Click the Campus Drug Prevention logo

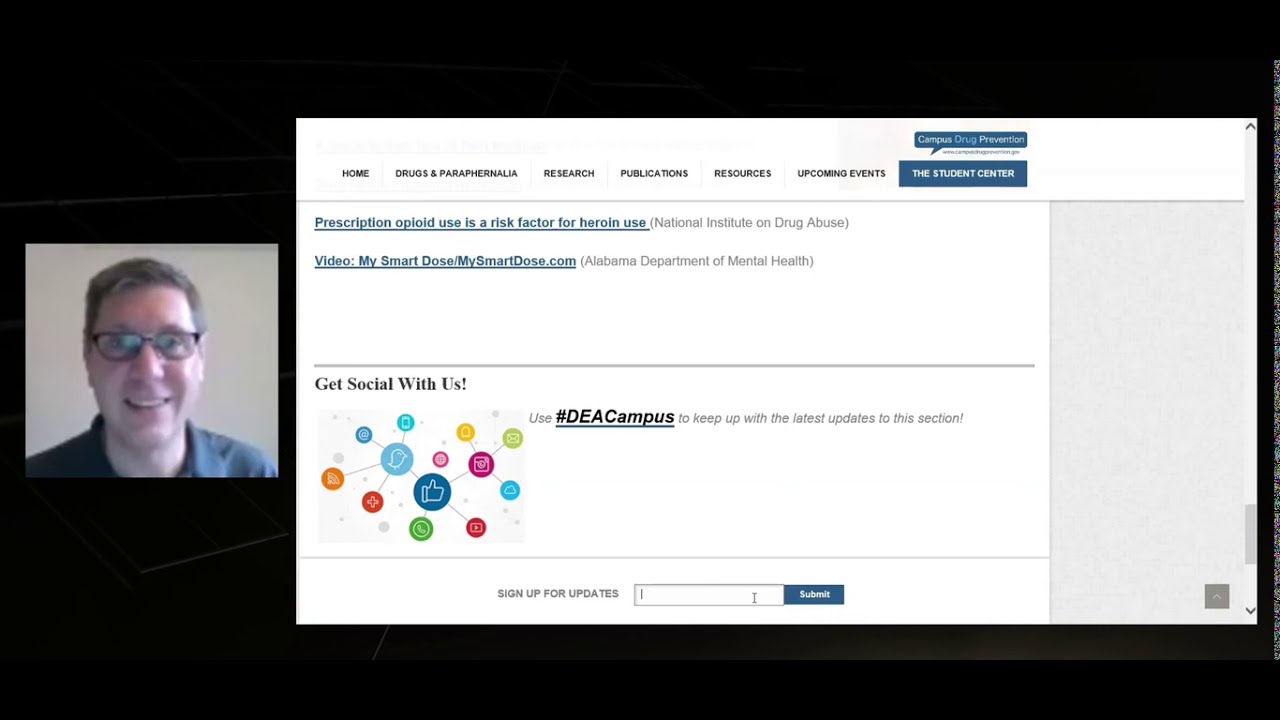click(970, 143)
